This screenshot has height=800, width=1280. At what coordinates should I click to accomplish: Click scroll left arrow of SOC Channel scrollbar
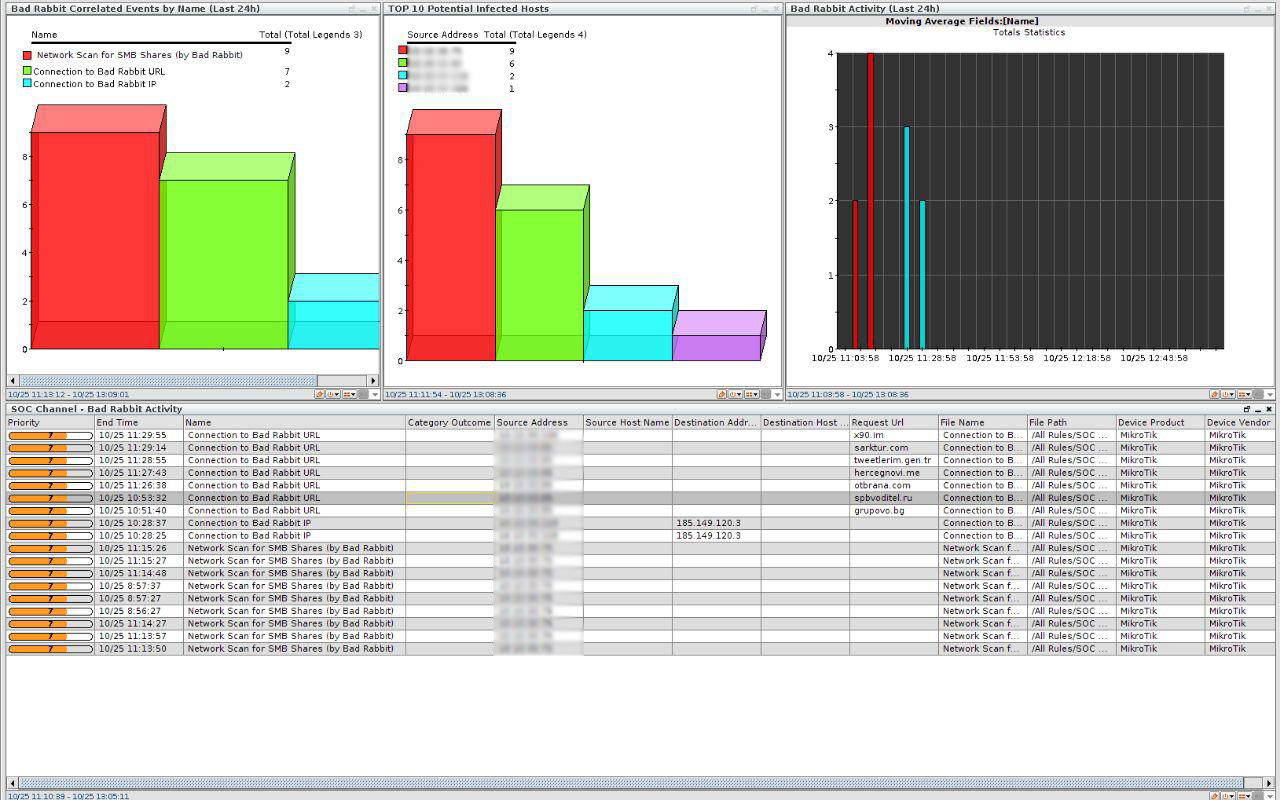pyautogui.click(x=13, y=783)
